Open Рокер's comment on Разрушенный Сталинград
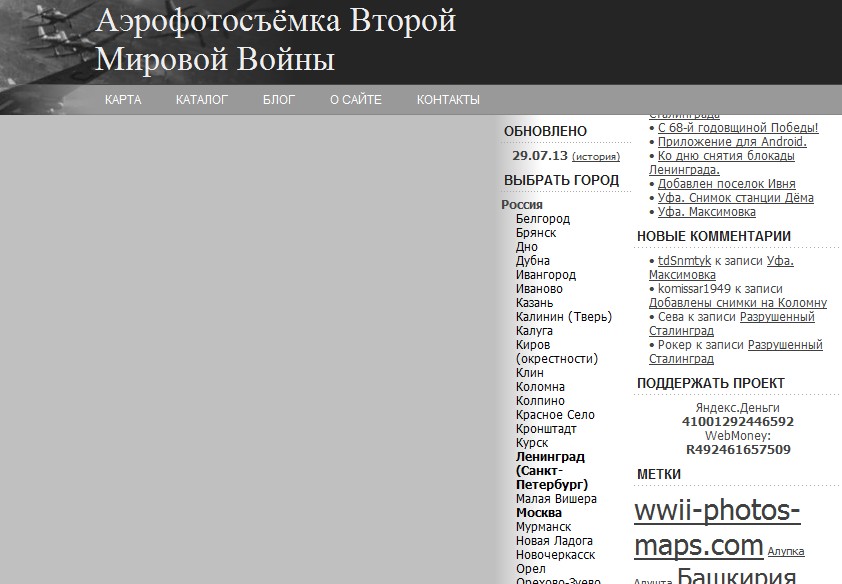This screenshot has width=842, height=584. point(736,352)
